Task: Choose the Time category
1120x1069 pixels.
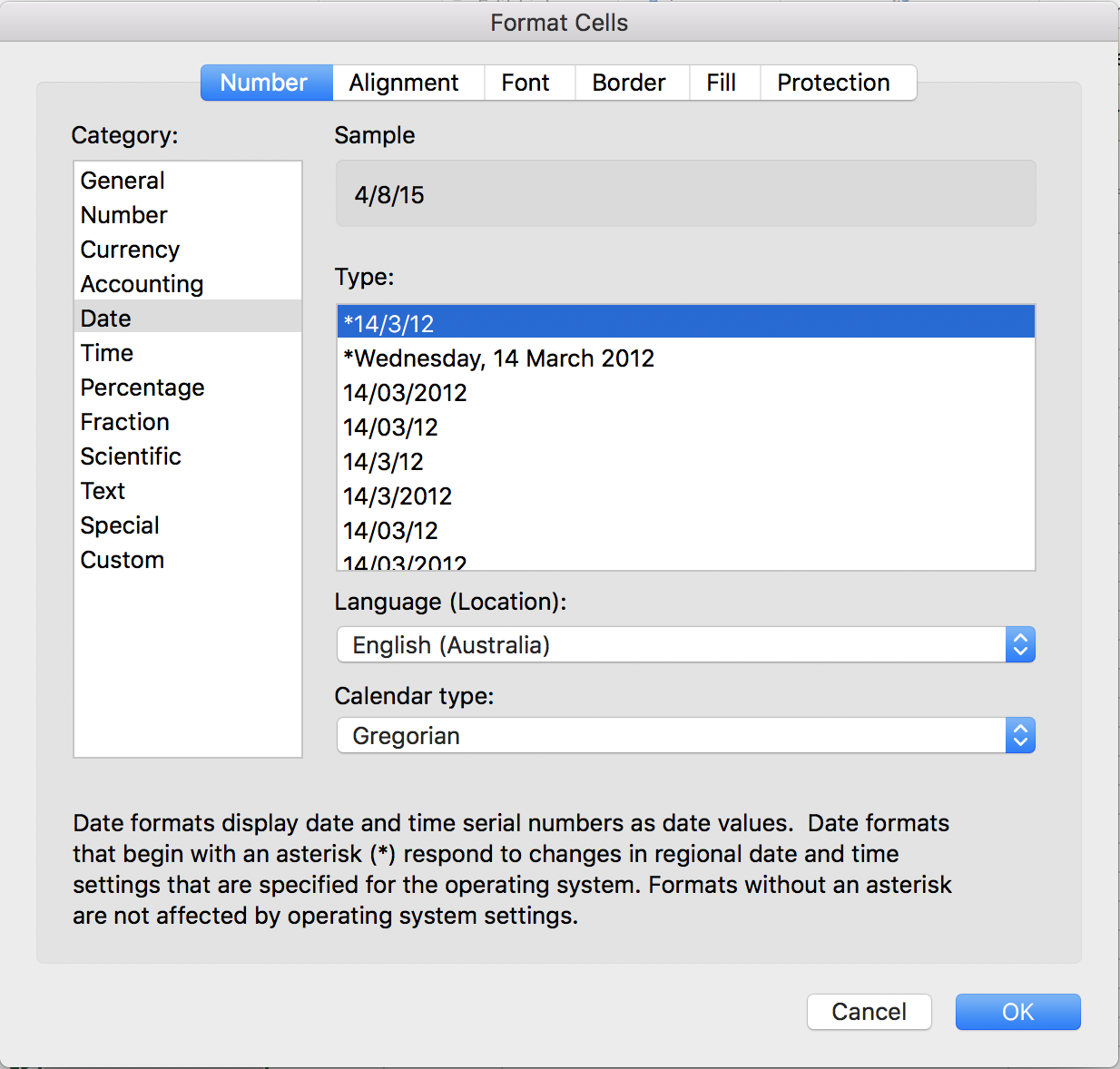Action: 107,353
